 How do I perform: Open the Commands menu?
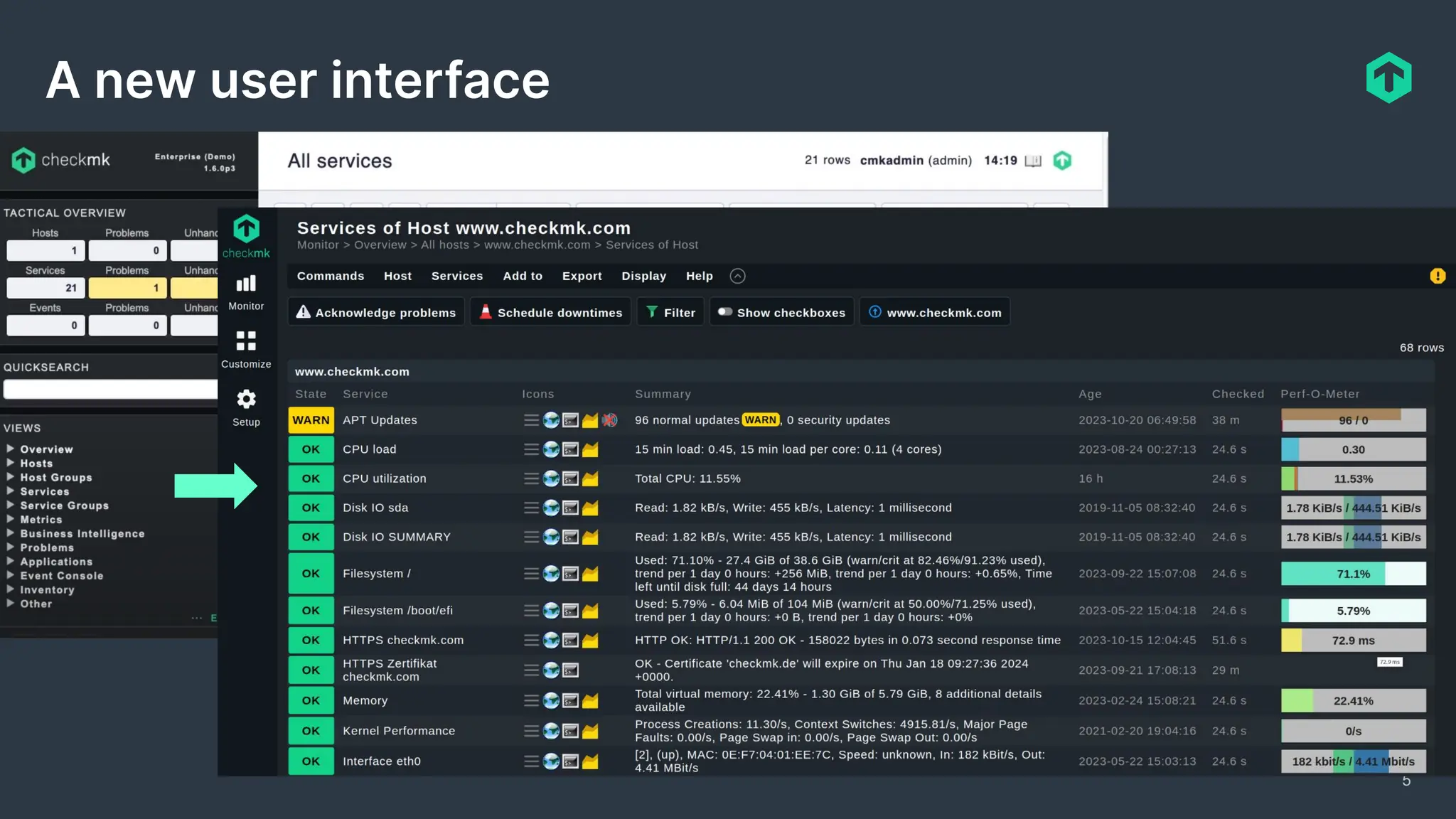coord(331,276)
